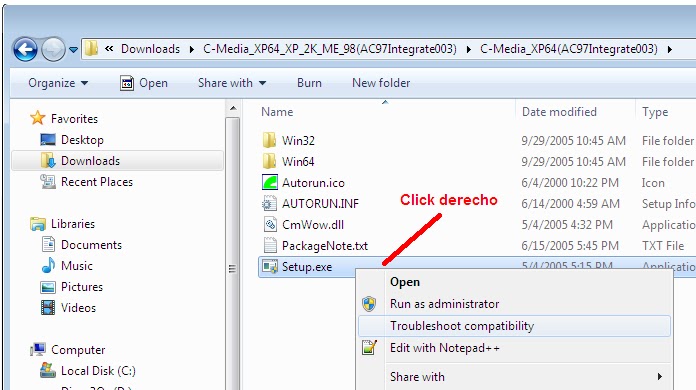Open the Pictures library
The width and height of the screenshot is (696, 390).
coord(82,287)
